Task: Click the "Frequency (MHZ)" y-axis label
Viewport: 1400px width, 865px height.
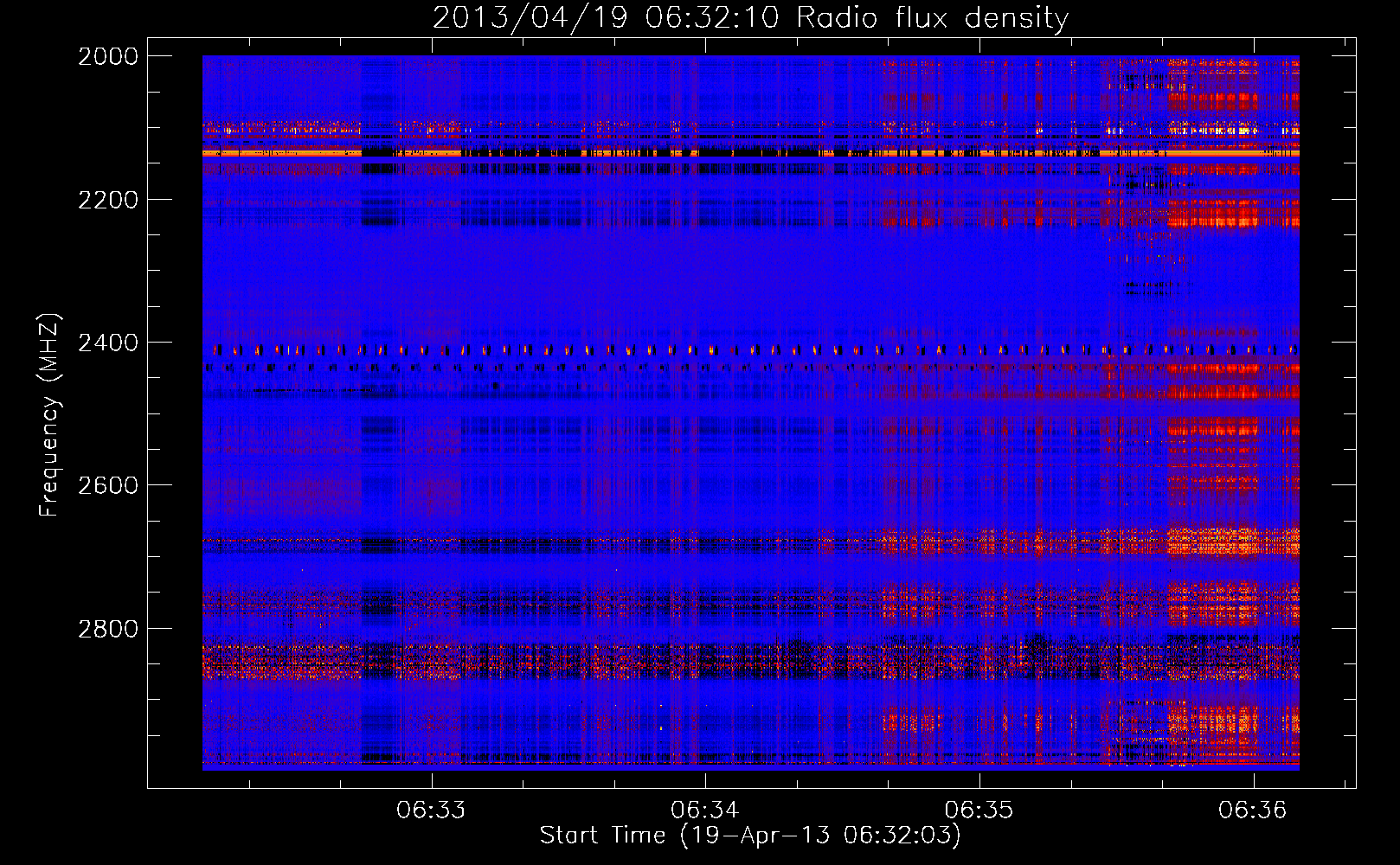Action: [49, 415]
